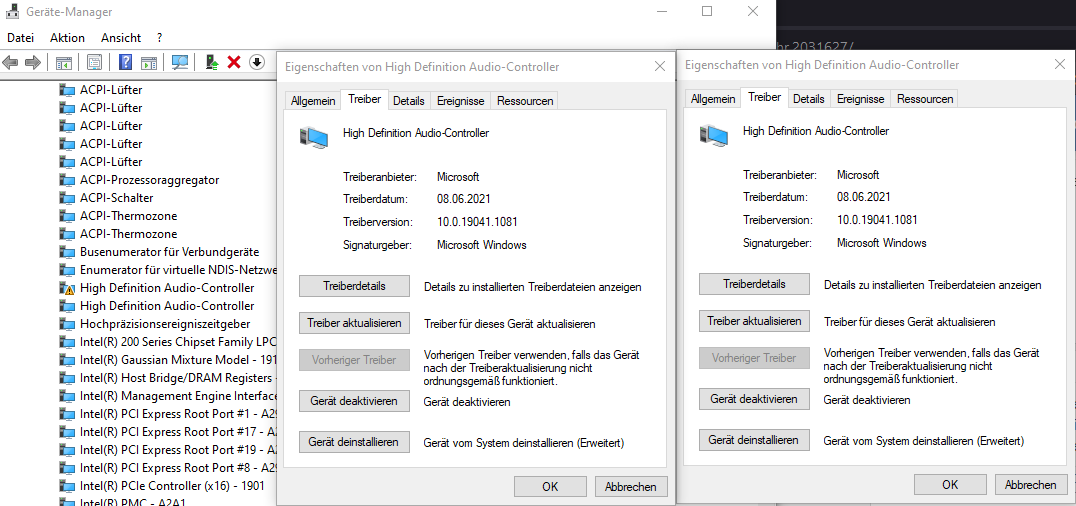Update driver using the green-arrow computer icon
This screenshot has width=1076, height=506.
(x=212, y=62)
